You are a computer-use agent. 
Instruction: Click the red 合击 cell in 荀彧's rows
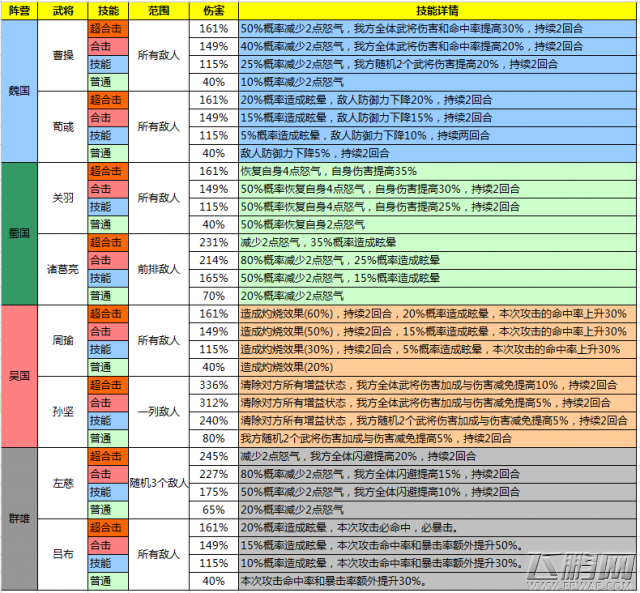click(x=108, y=118)
